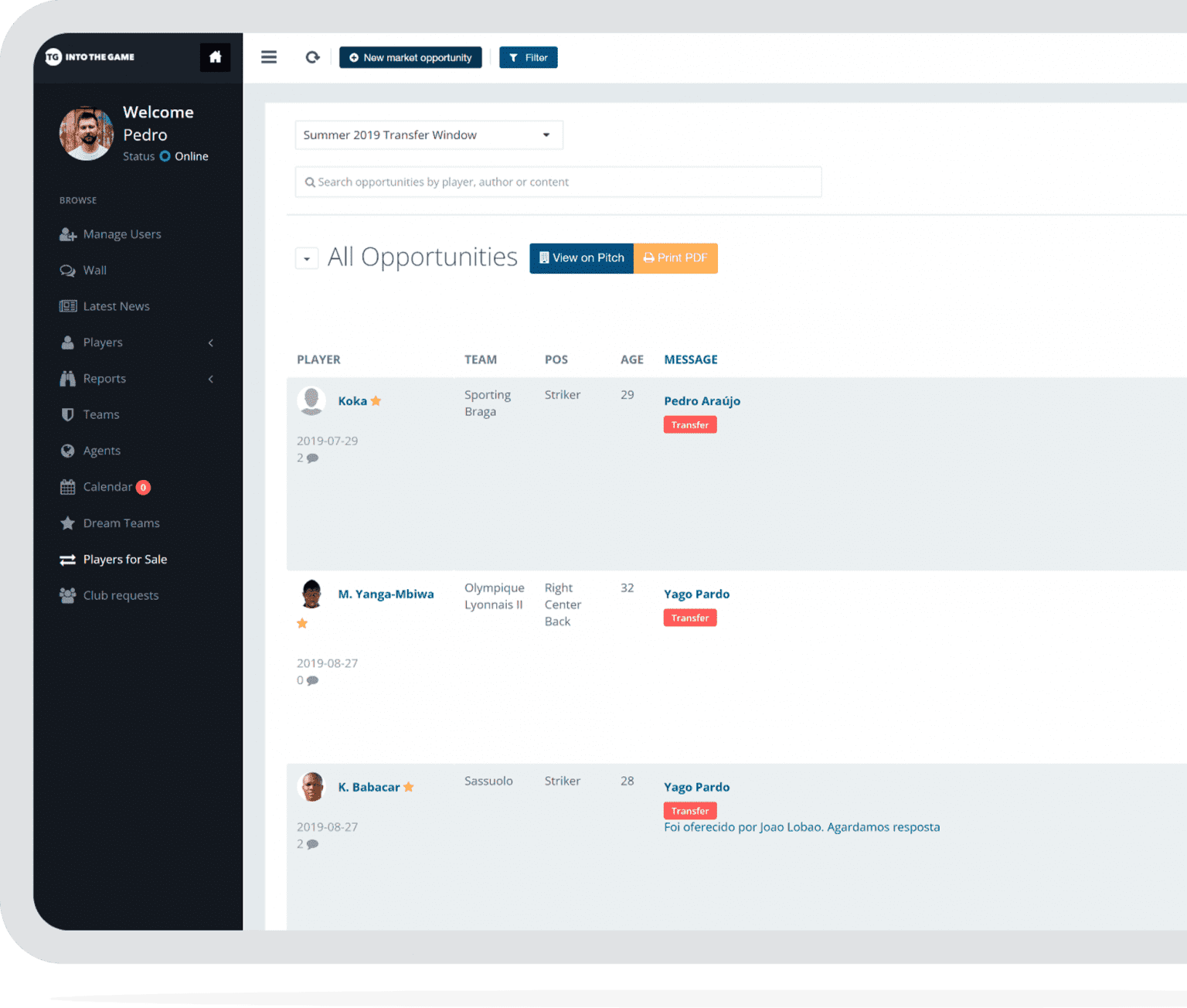Screen dimensions: 1187x1008
Task: Click the home icon in the top bar
Action: (x=216, y=57)
